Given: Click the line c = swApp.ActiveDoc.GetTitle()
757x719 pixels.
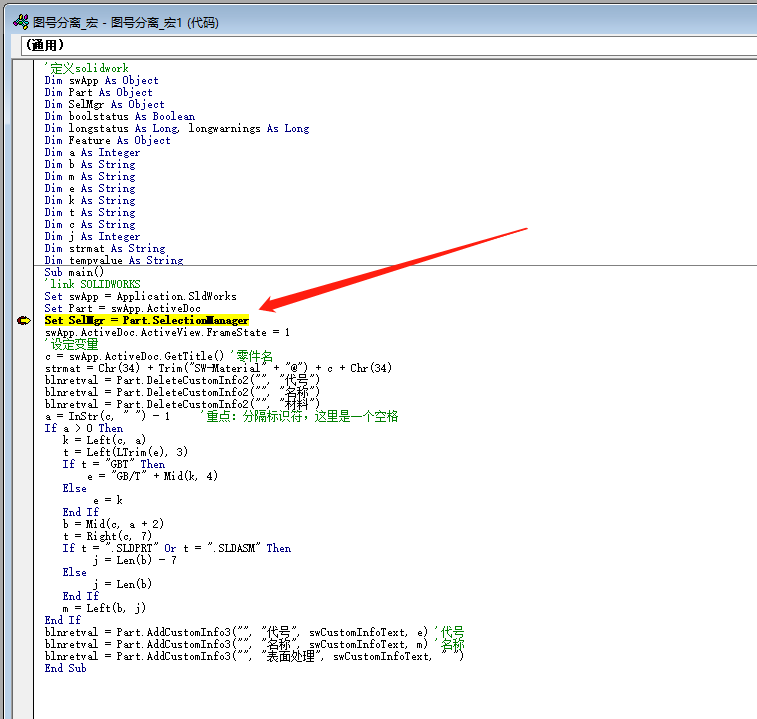Looking at the screenshot, I should click(x=135, y=356).
